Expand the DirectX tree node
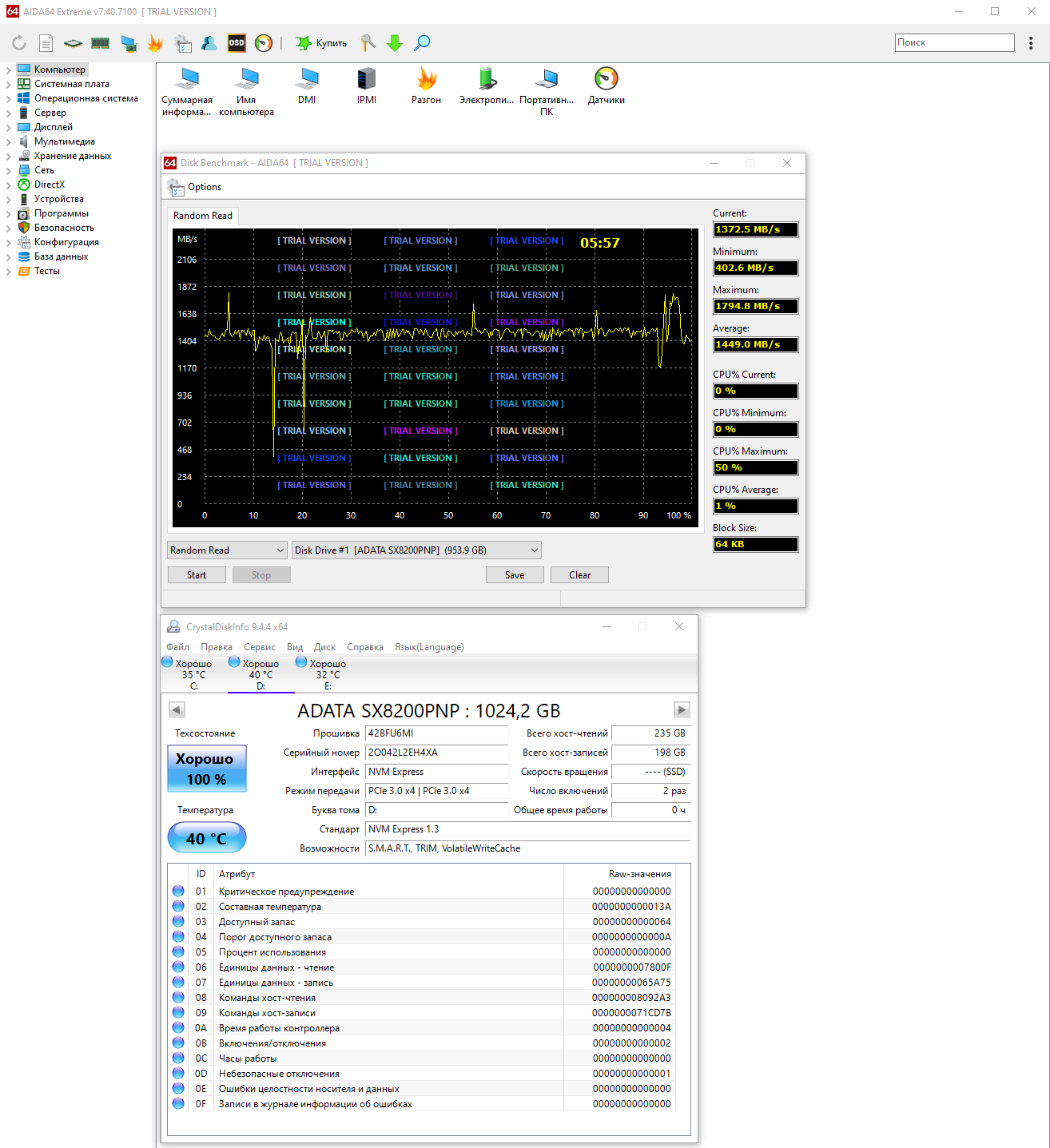This screenshot has height=1148, width=1050. 8,185
